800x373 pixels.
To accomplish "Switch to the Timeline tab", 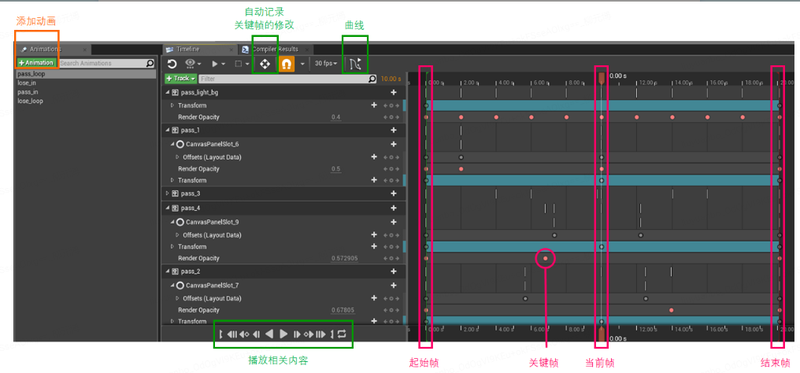I will point(200,49).
